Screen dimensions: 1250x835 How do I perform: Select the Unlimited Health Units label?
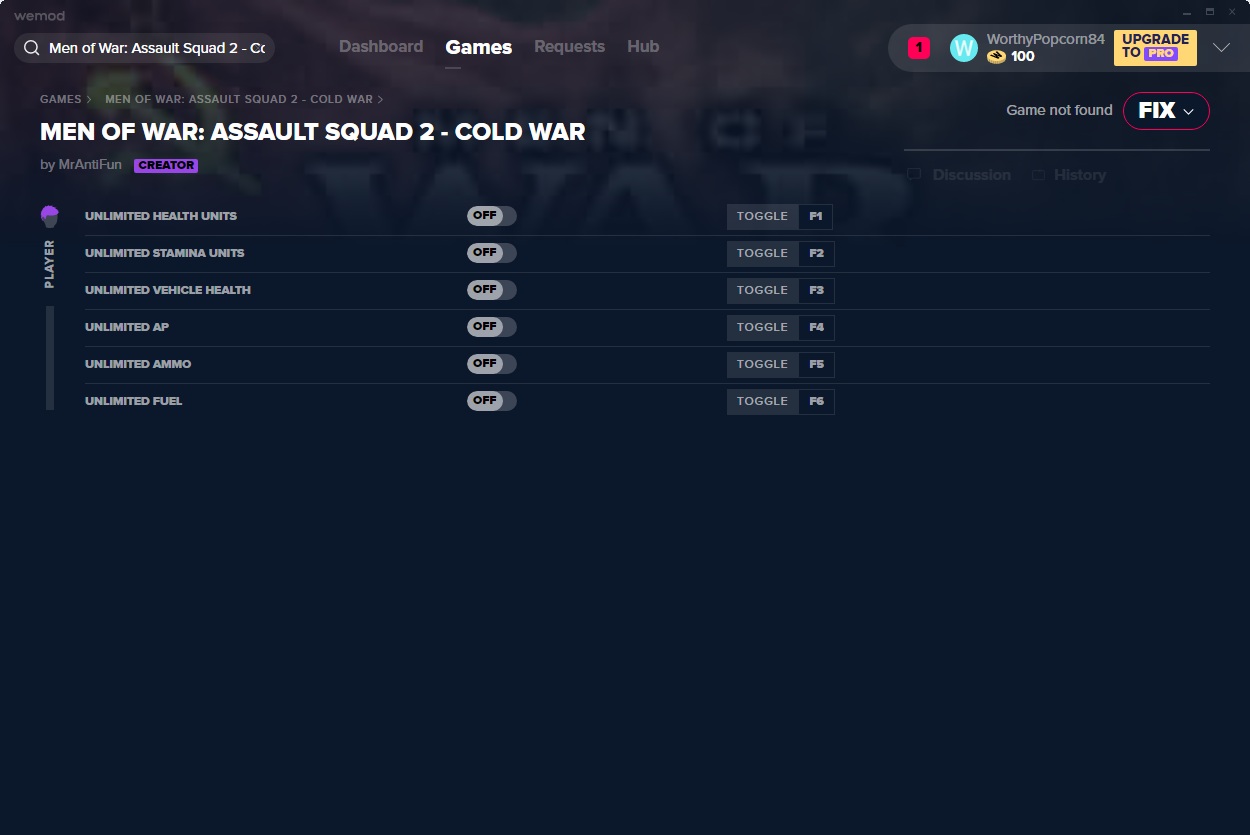[161, 216]
